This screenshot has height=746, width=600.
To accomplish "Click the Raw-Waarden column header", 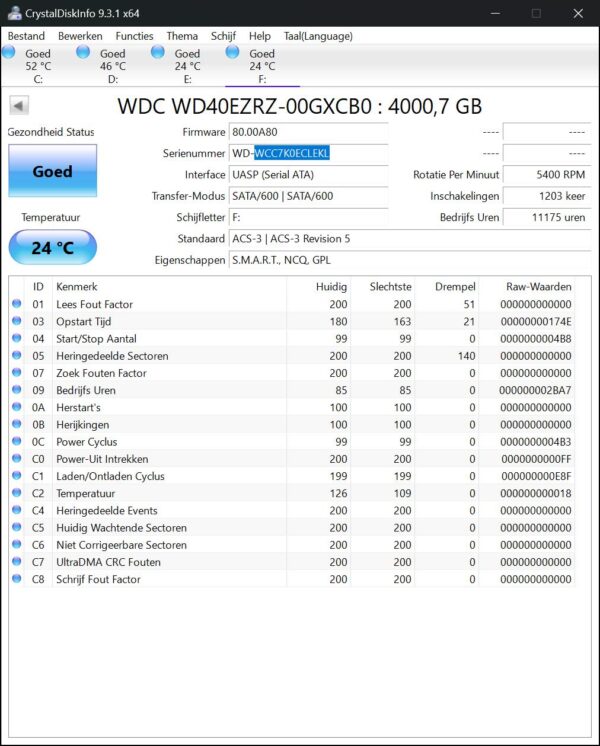I will click(539, 286).
